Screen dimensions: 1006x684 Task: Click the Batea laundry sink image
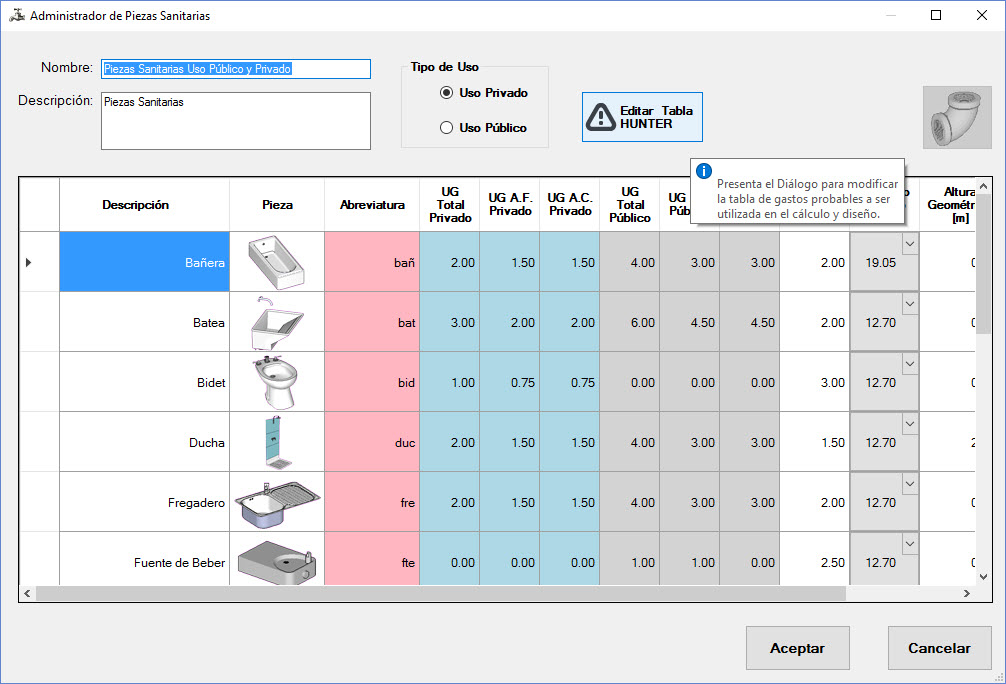(277, 322)
